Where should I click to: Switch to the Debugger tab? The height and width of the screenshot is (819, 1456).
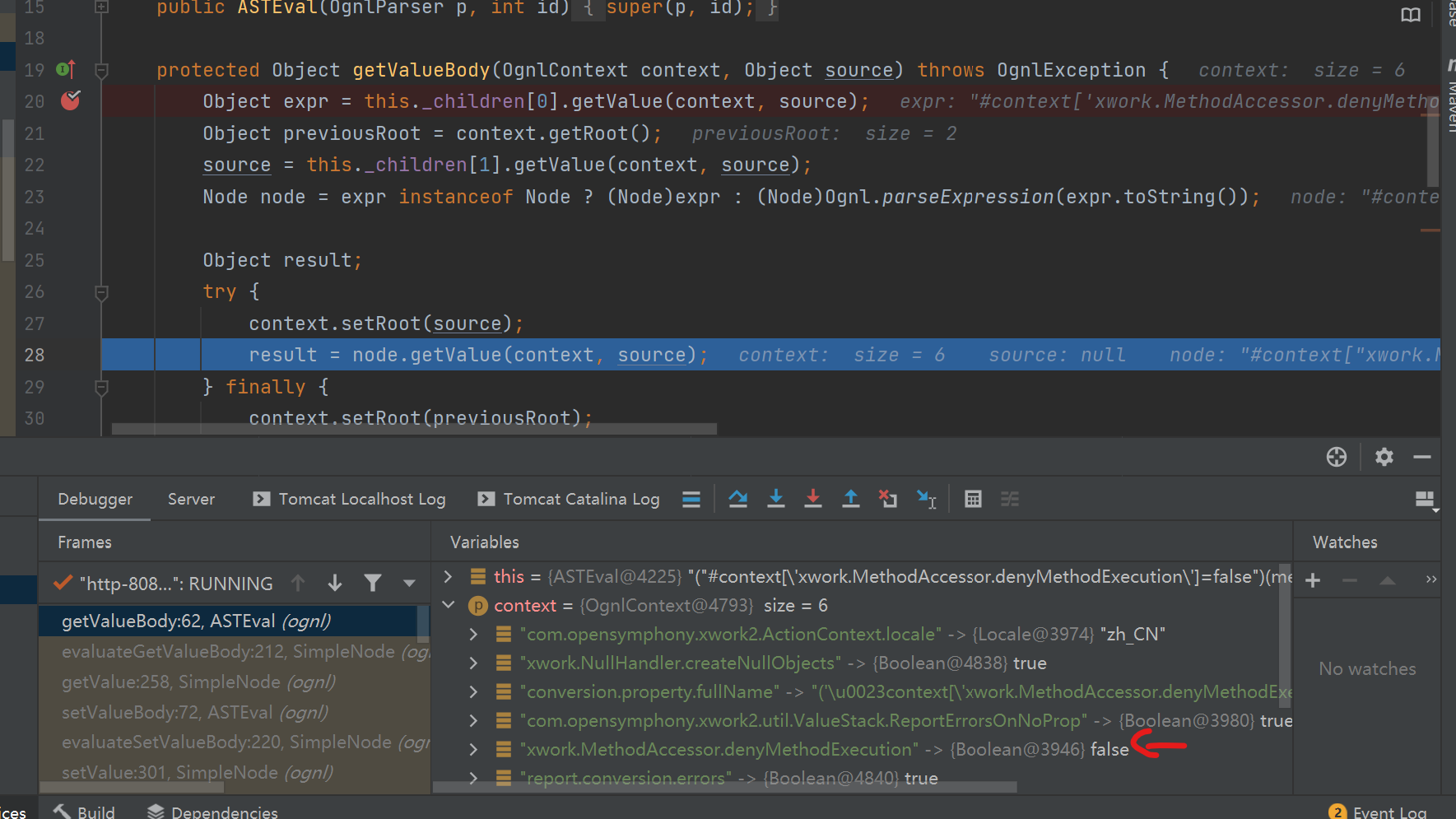pos(95,499)
